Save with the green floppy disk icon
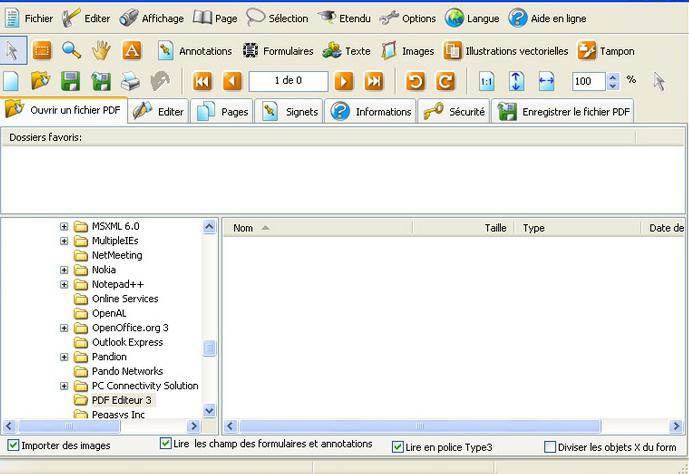 [70, 81]
